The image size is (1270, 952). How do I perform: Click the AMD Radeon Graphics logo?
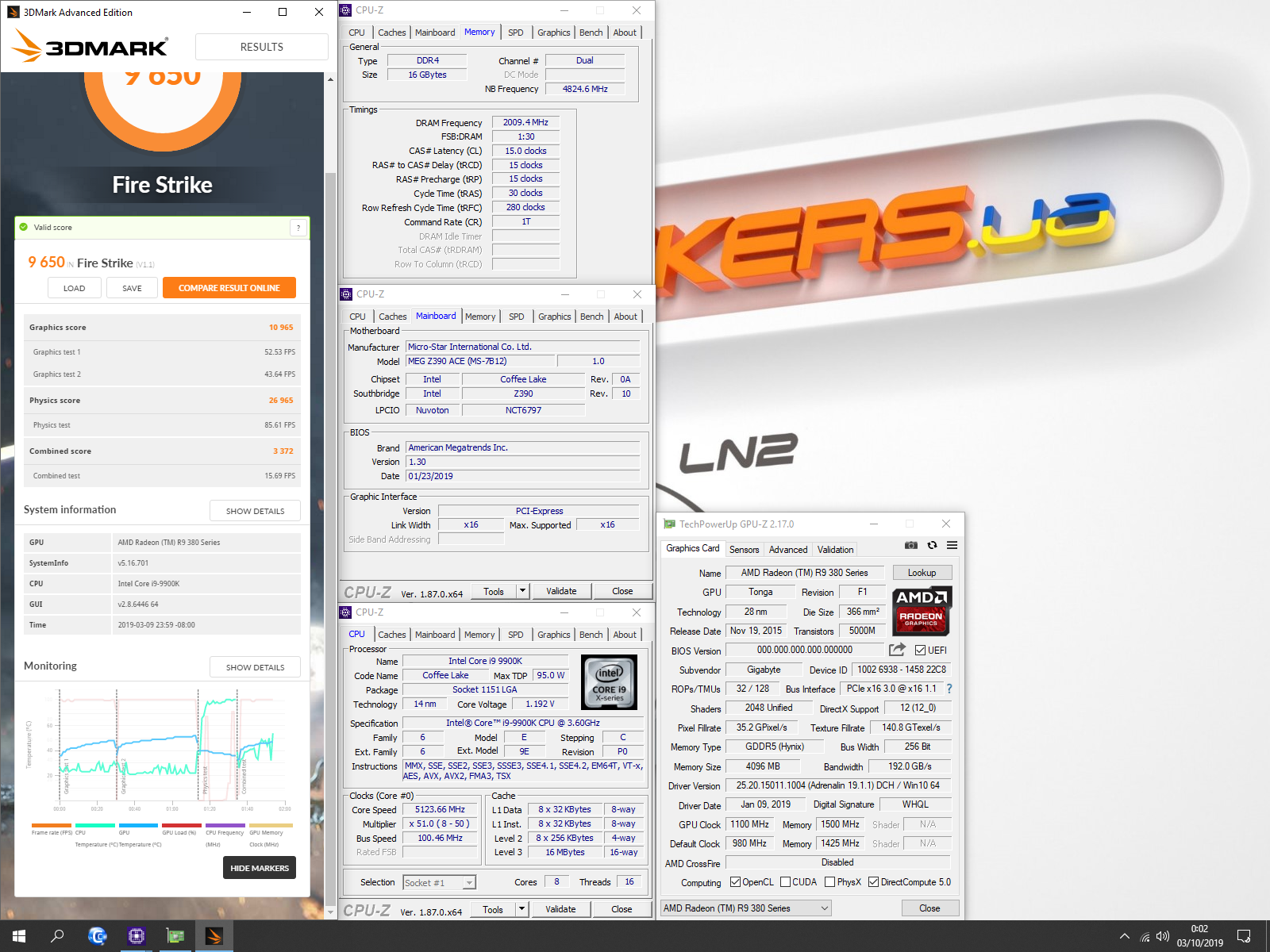[921, 611]
